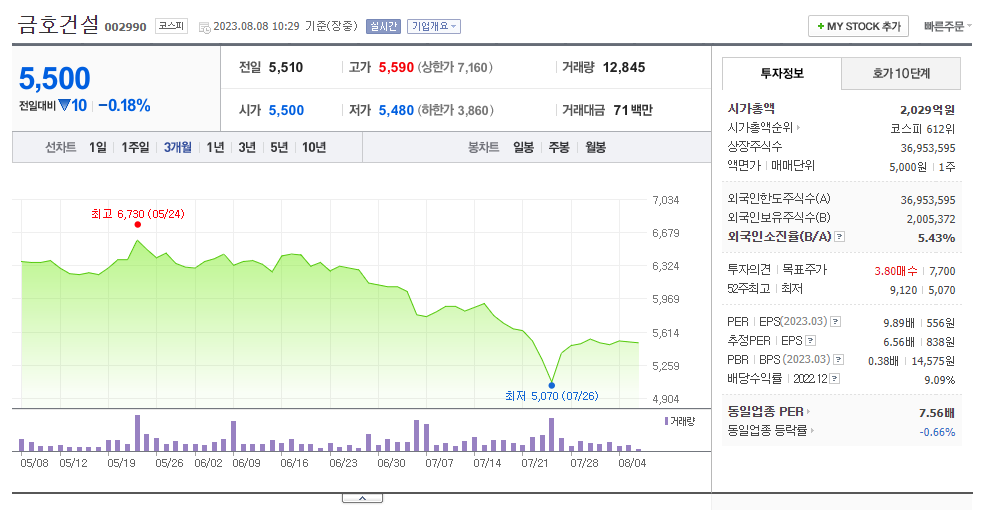Click the 코스피 612위 rank value
The image size is (983, 510).
click(923, 128)
